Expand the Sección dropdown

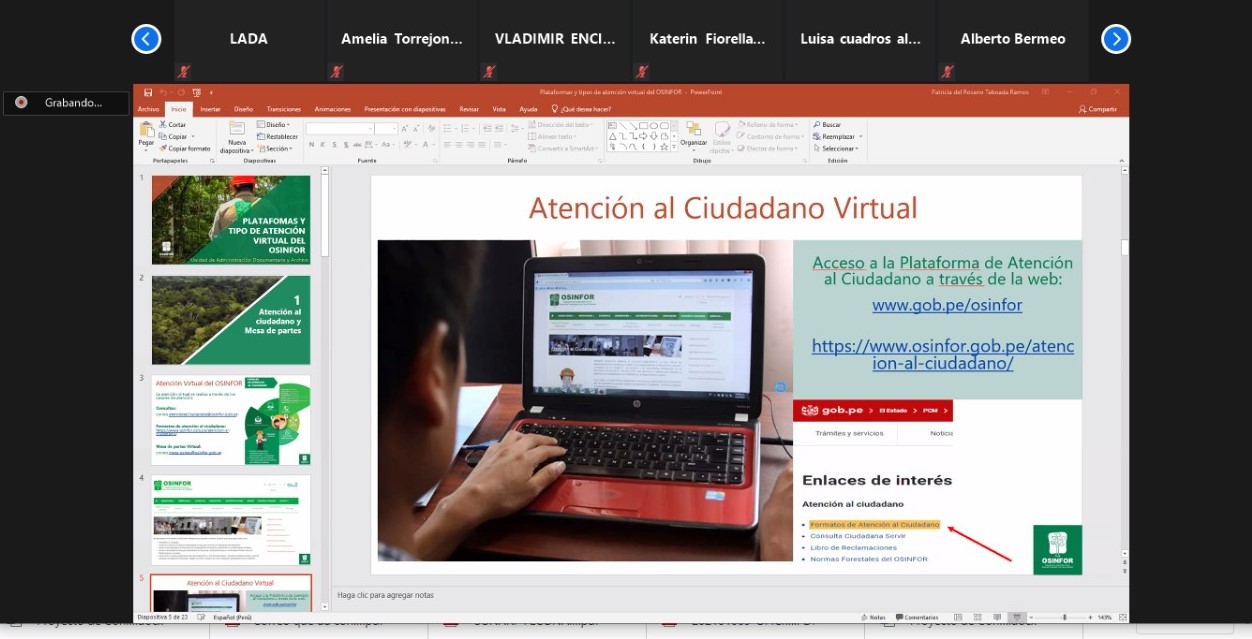(x=274, y=148)
